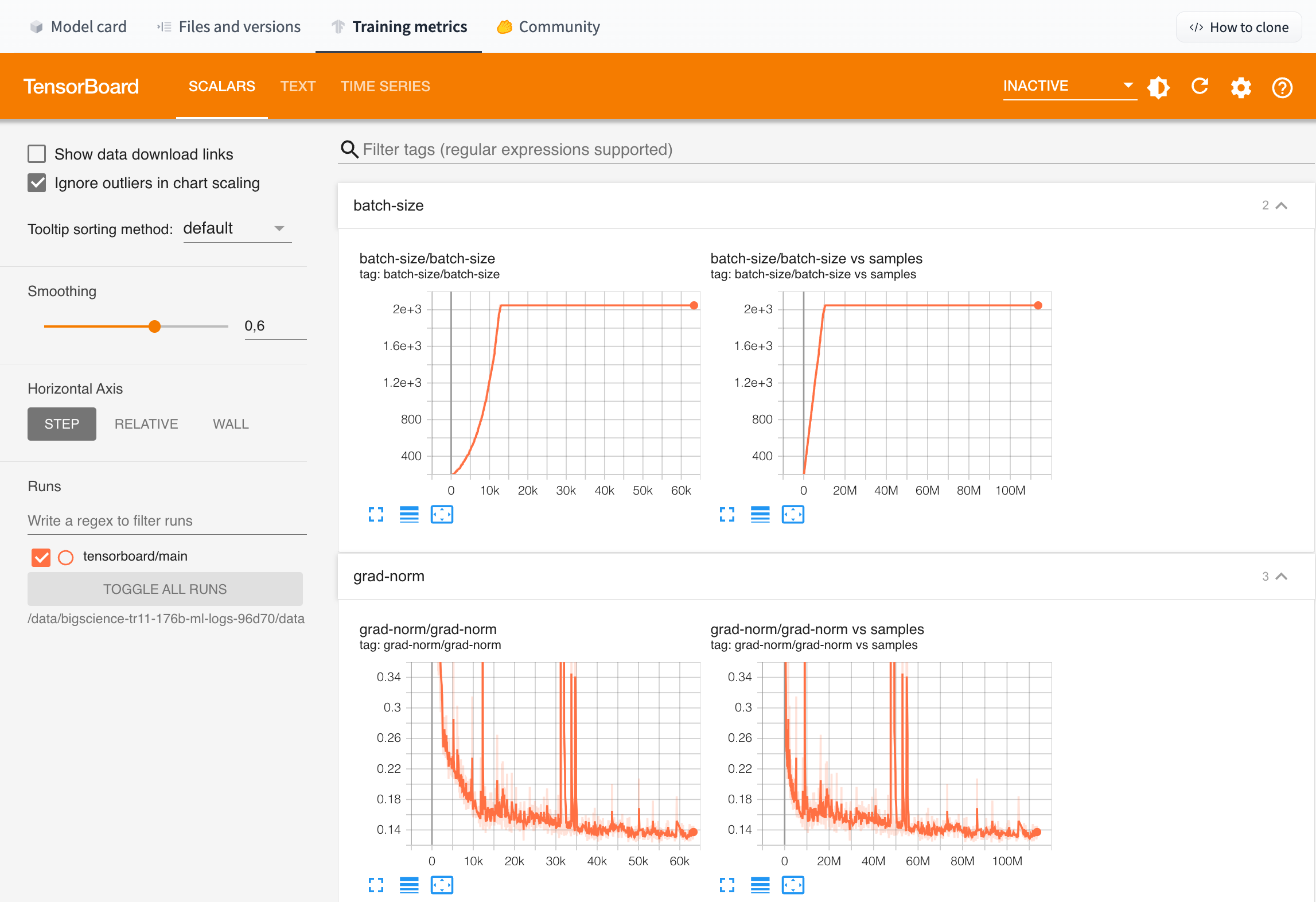This screenshot has height=902, width=1316.
Task: Click the Smoothing slider handle
Action: pos(154,326)
